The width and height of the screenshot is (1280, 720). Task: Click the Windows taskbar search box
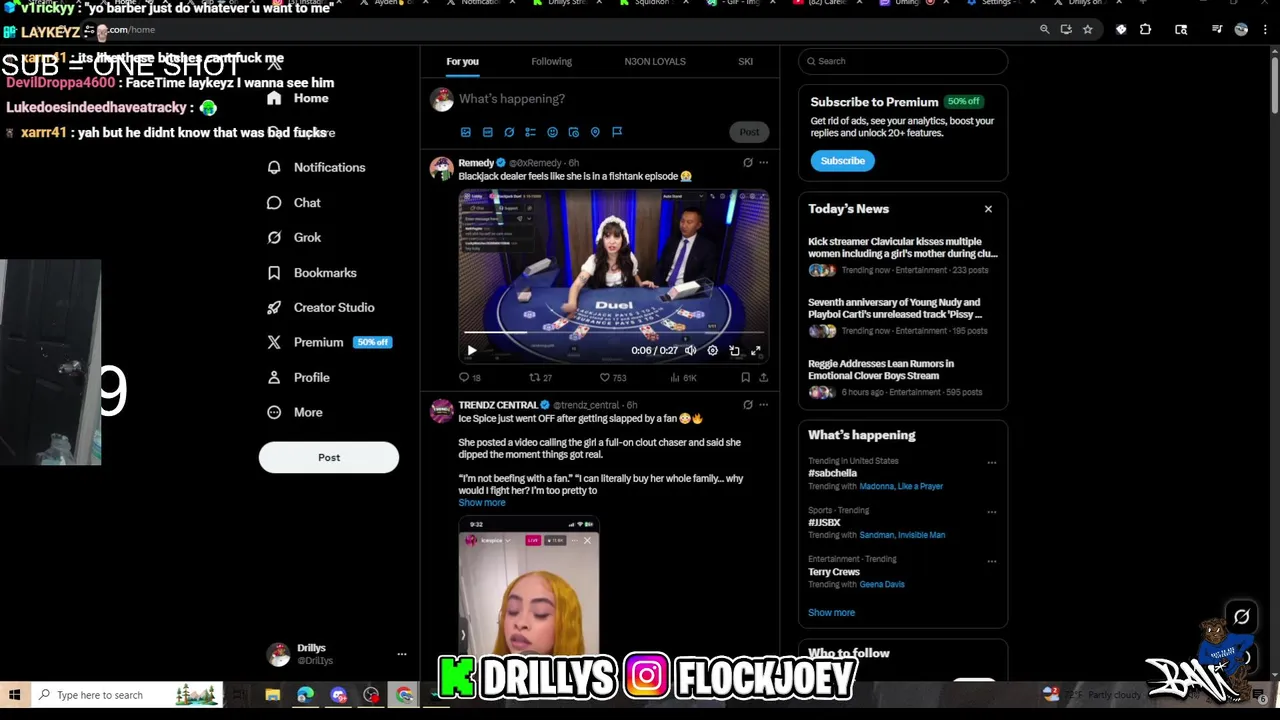coord(126,695)
